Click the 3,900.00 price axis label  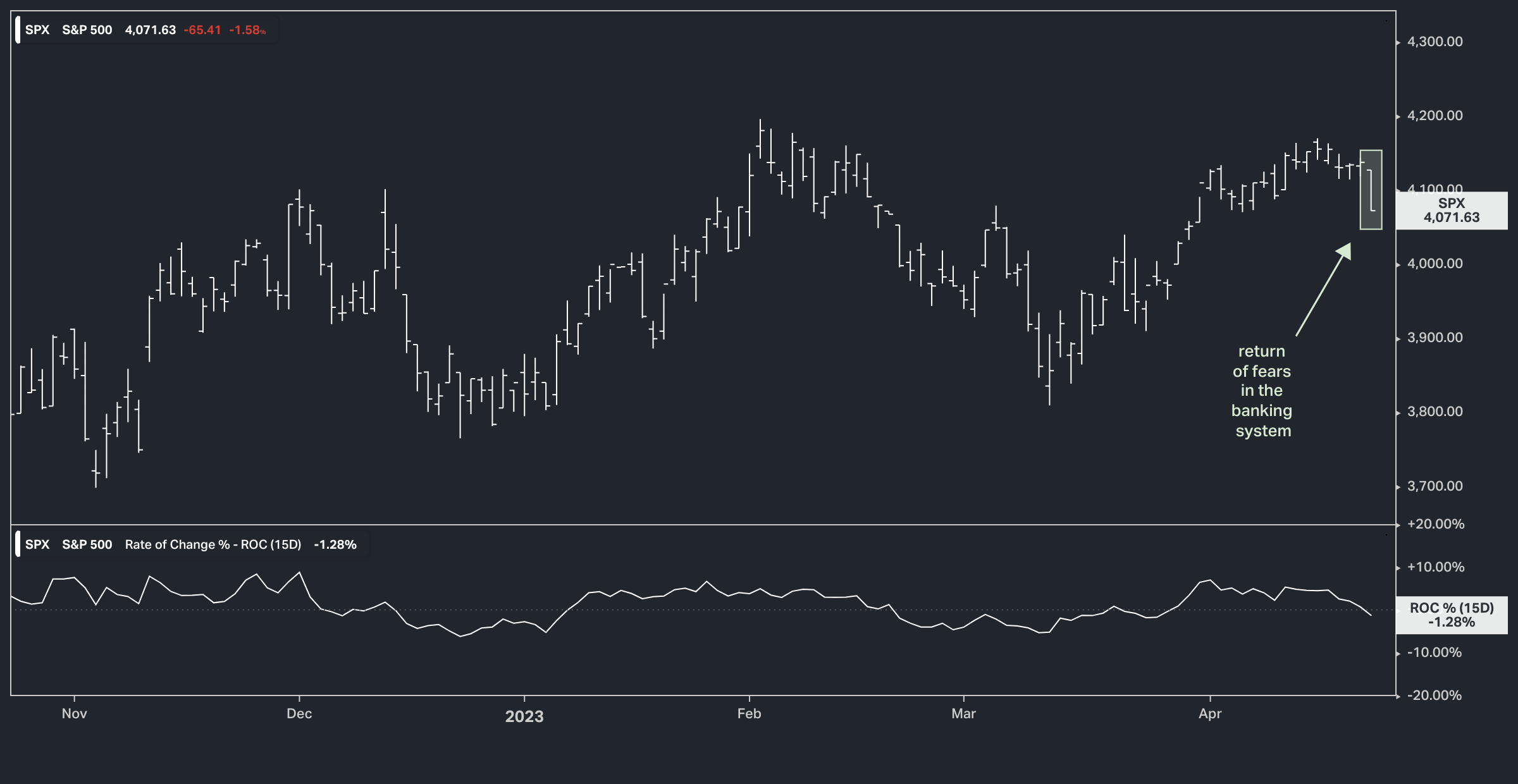[1435, 338]
